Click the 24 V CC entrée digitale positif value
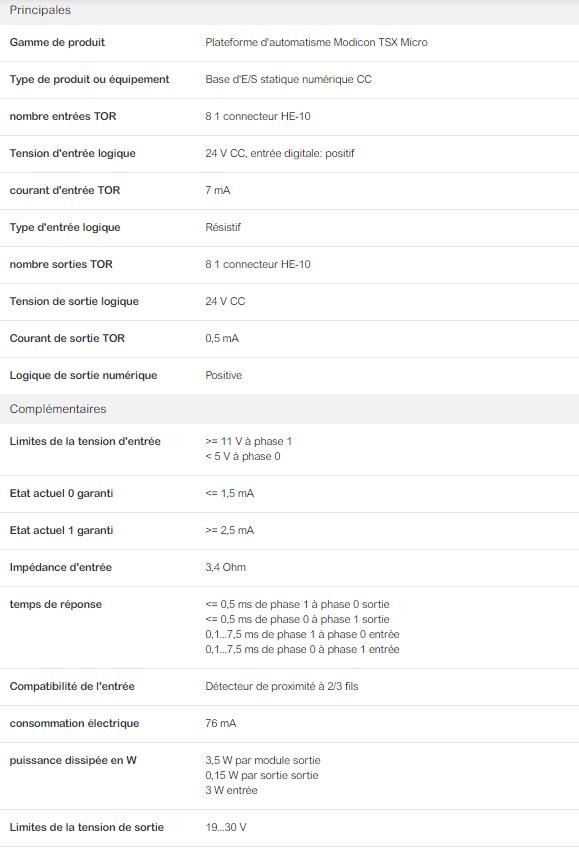The image size is (579, 850). 280,153
